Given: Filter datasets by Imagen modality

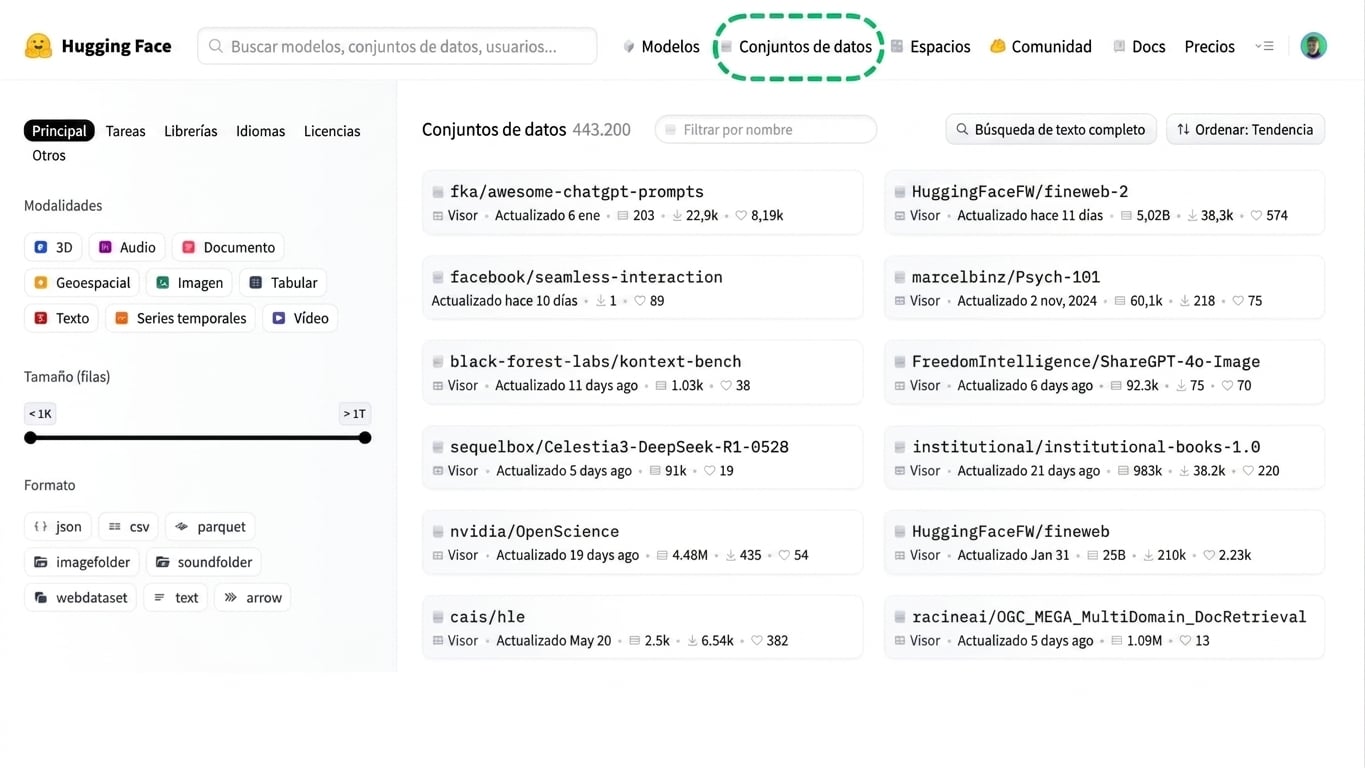Looking at the screenshot, I should [188, 282].
